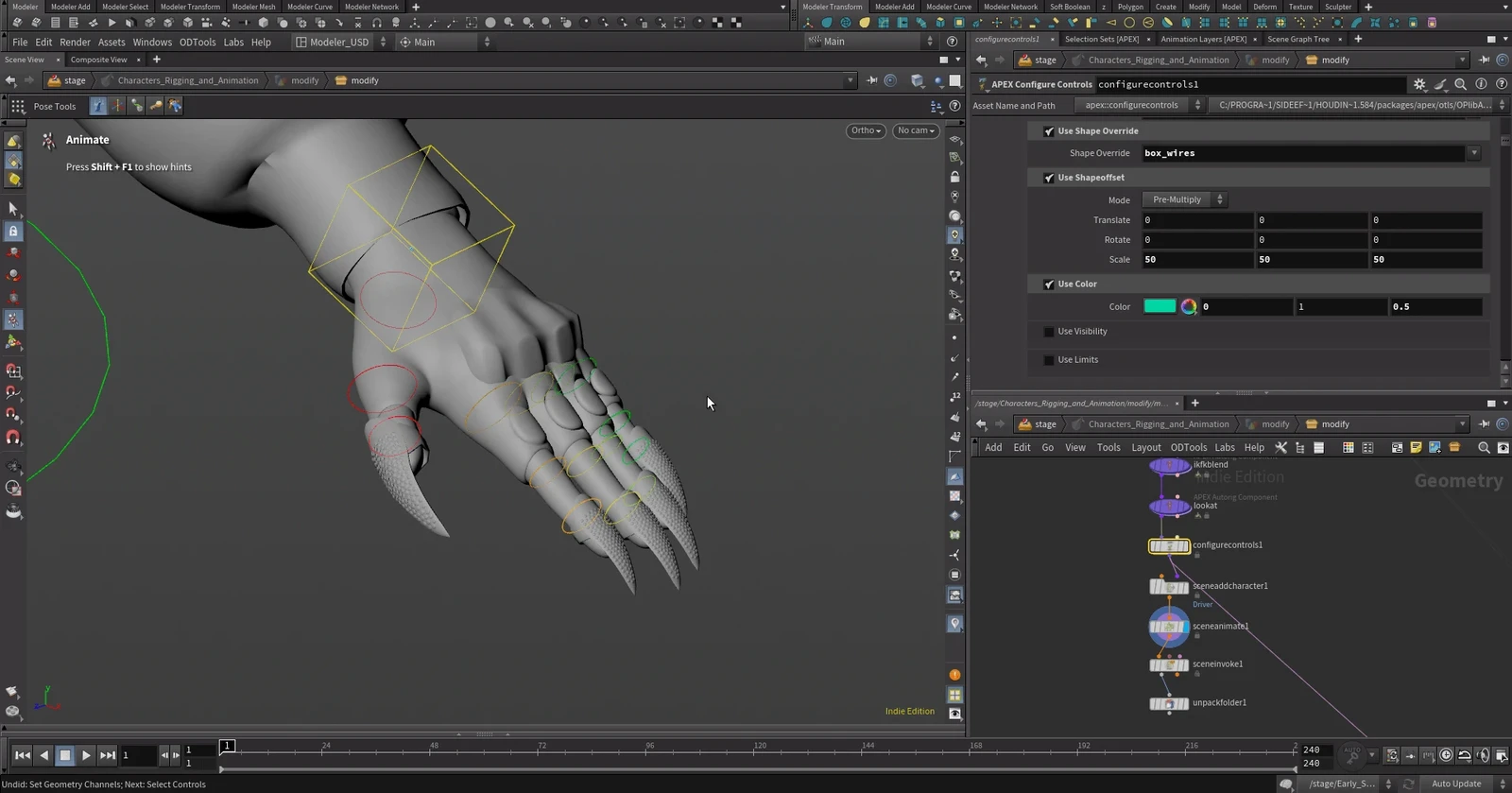The width and height of the screenshot is (1512, 793).
Task: Open the No cam camera dropdown
Action: [x=916, y=130]
